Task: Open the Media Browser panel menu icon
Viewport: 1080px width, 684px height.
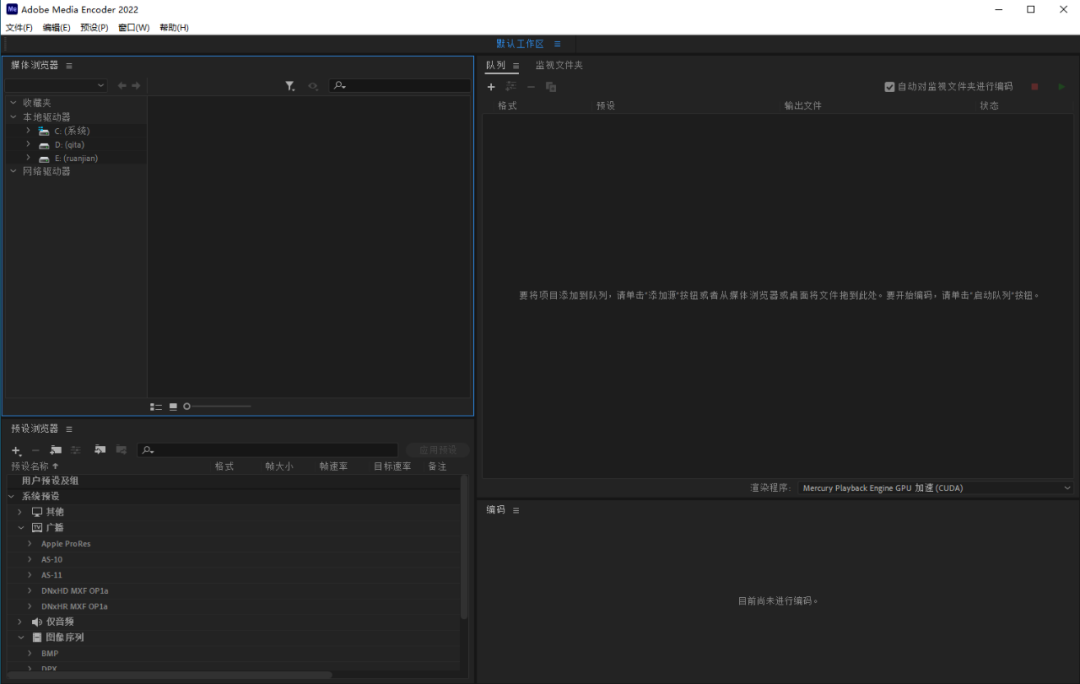Action: [69, 65]
